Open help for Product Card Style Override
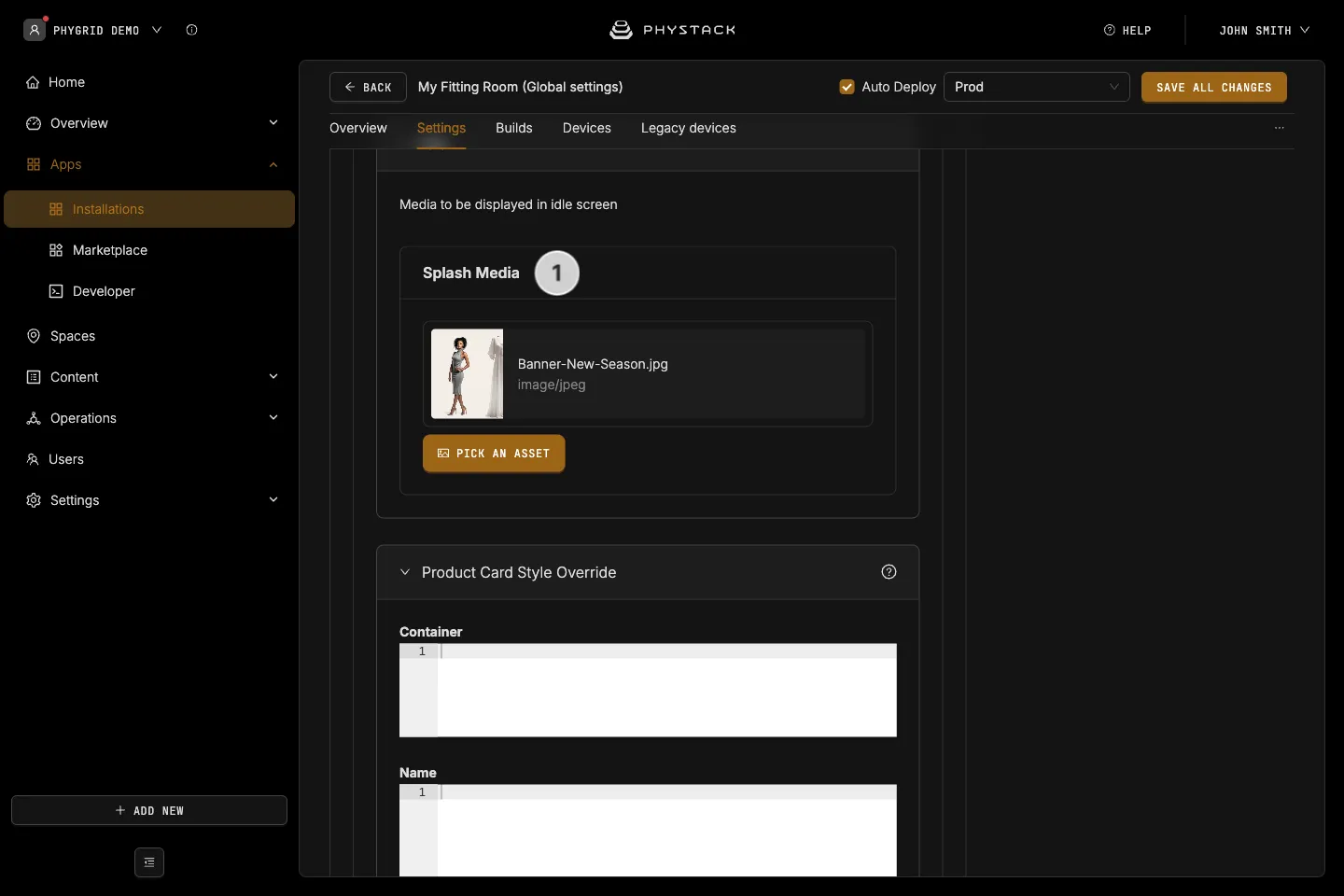This screenshot has width=1344, height=896. [889, 572]
